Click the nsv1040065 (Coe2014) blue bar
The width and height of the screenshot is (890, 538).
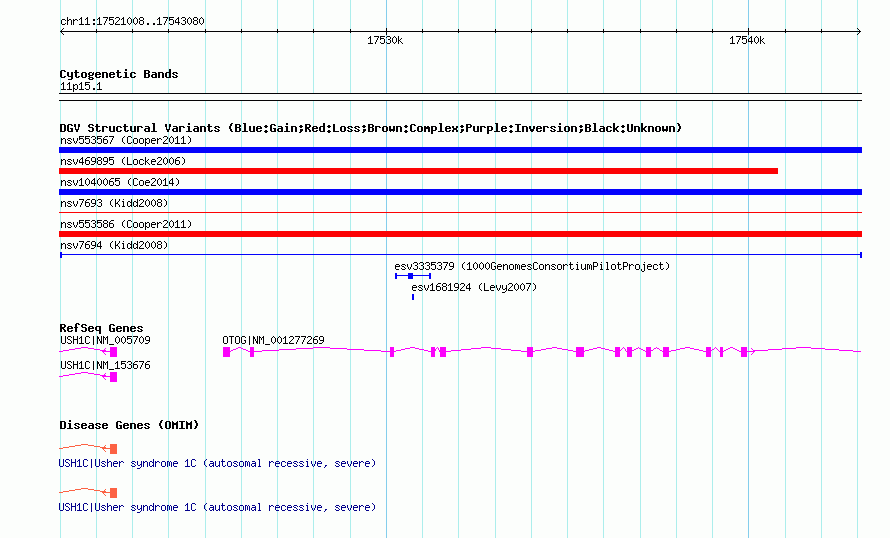pyautogui.click(x=460, y=192)
